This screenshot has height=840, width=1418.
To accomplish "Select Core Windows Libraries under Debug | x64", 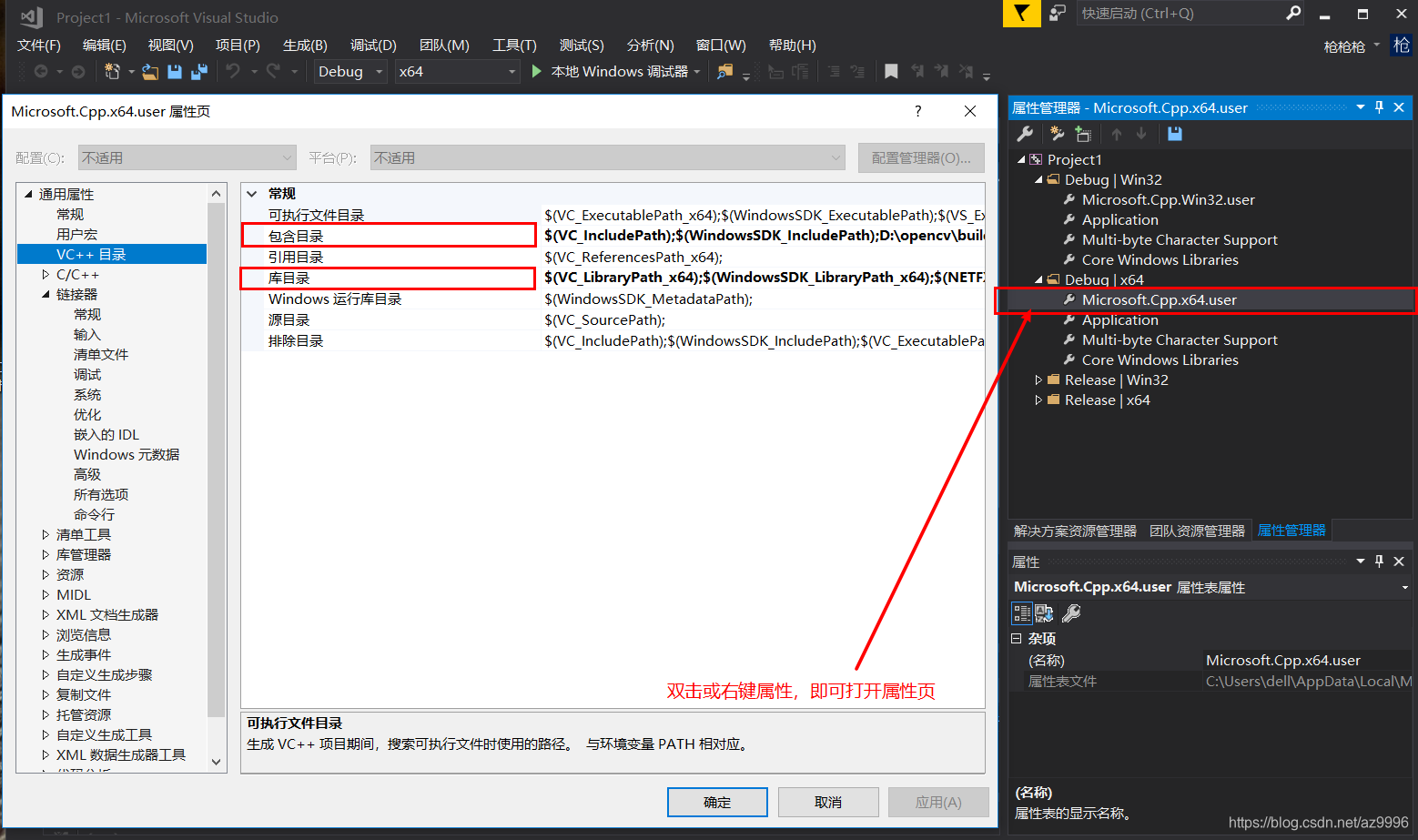I will [x=1160, y=359].
